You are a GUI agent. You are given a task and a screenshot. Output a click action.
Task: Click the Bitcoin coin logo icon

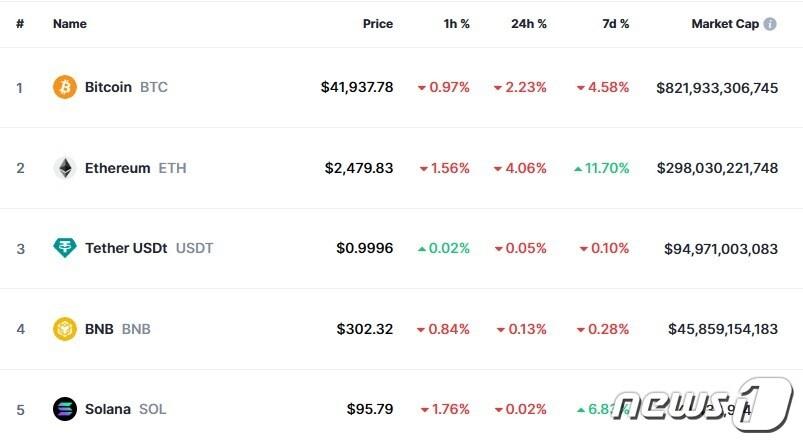point(65,87)
